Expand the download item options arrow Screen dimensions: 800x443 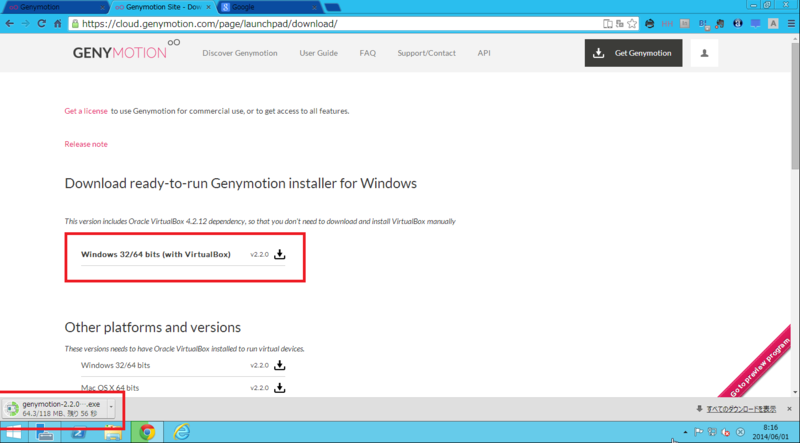[111, 408]
